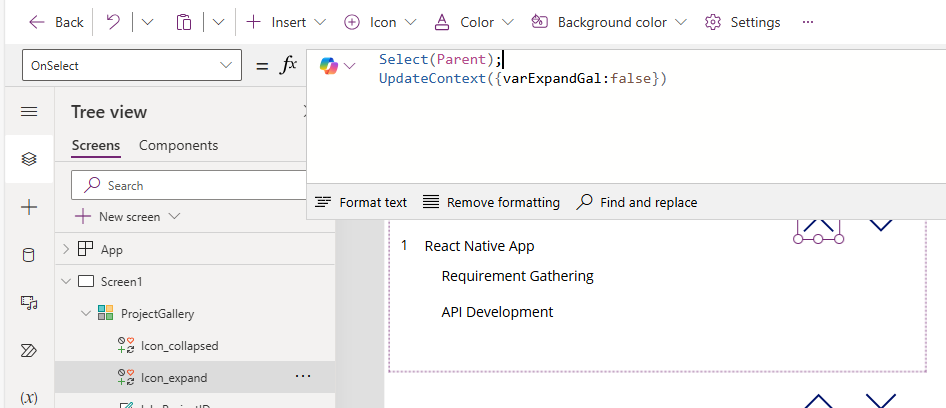Open the Tree view layers icon
Screen dimensions: 946x408
(29, 159)
